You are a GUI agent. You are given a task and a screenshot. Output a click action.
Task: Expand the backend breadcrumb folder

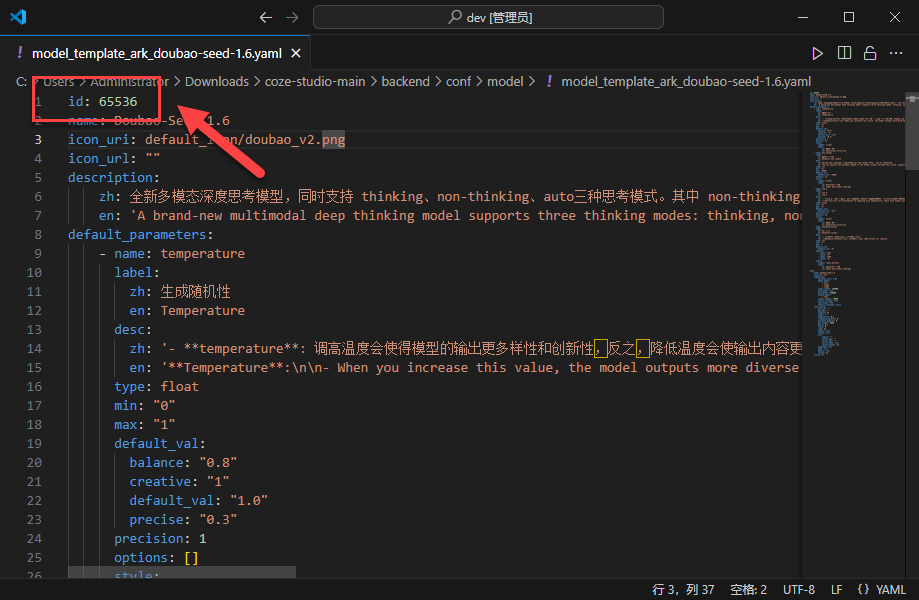[x=405, y=81]
